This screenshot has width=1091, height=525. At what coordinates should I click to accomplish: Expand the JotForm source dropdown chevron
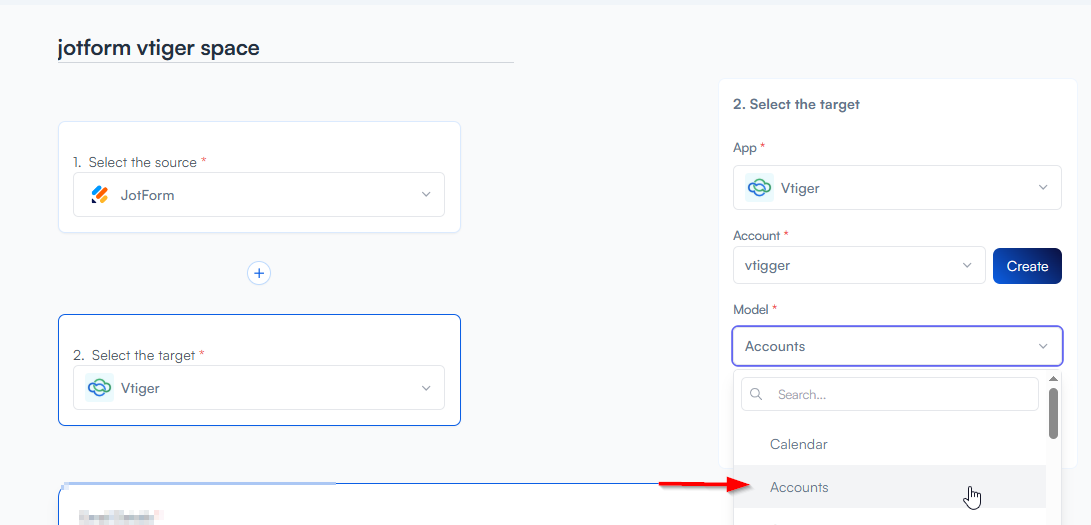tap(426, 195)
